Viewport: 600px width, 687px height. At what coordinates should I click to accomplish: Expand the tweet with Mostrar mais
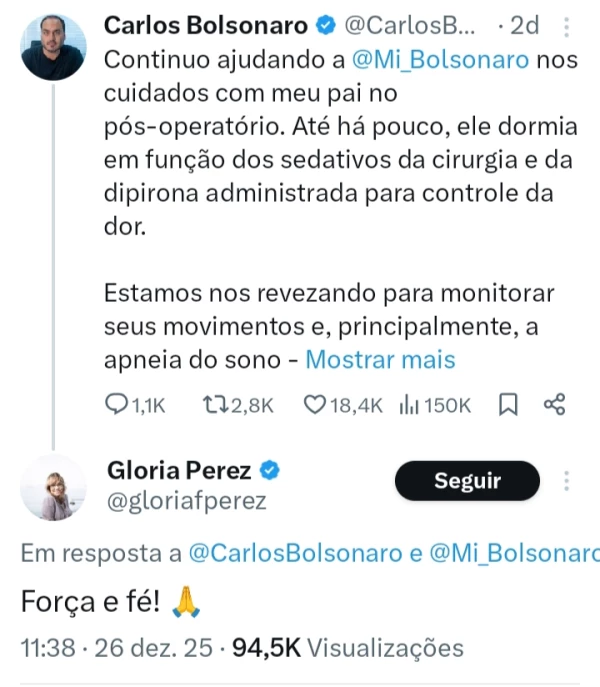click(380, 360)
